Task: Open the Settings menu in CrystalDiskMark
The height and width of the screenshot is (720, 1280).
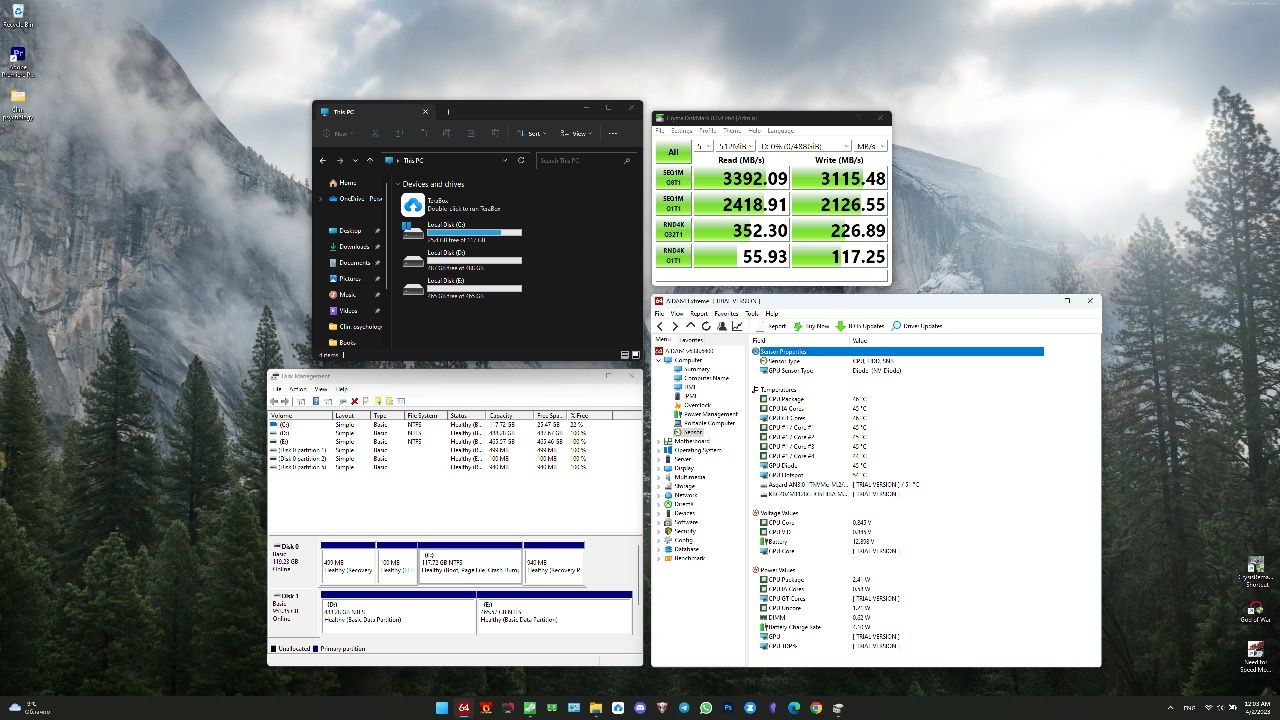Action: (x=681, y=130)
